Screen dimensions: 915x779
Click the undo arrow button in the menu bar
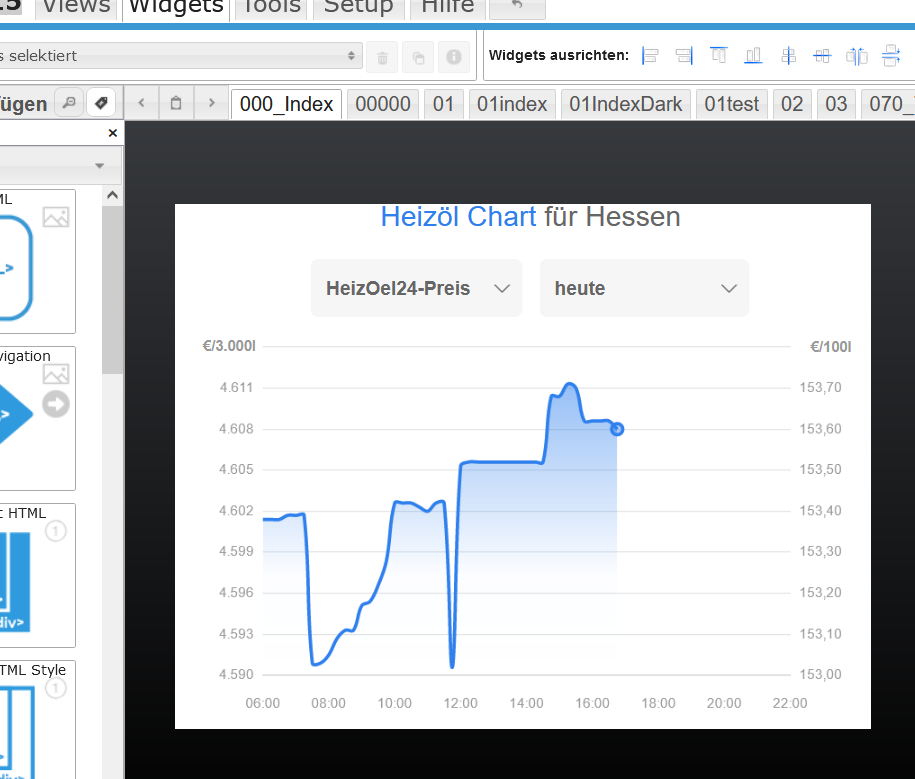(x=517, y=7)
